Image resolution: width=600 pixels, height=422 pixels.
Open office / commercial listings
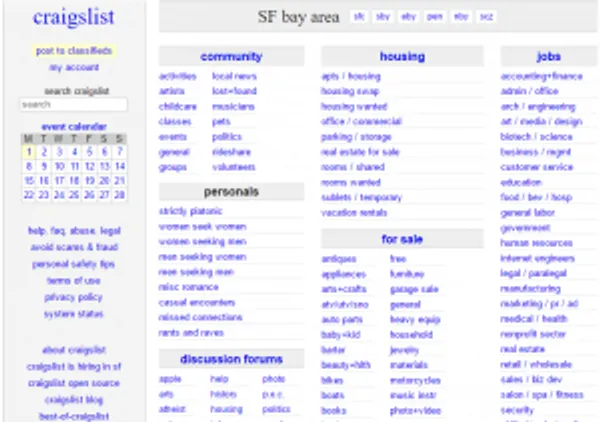pos(361,121)
